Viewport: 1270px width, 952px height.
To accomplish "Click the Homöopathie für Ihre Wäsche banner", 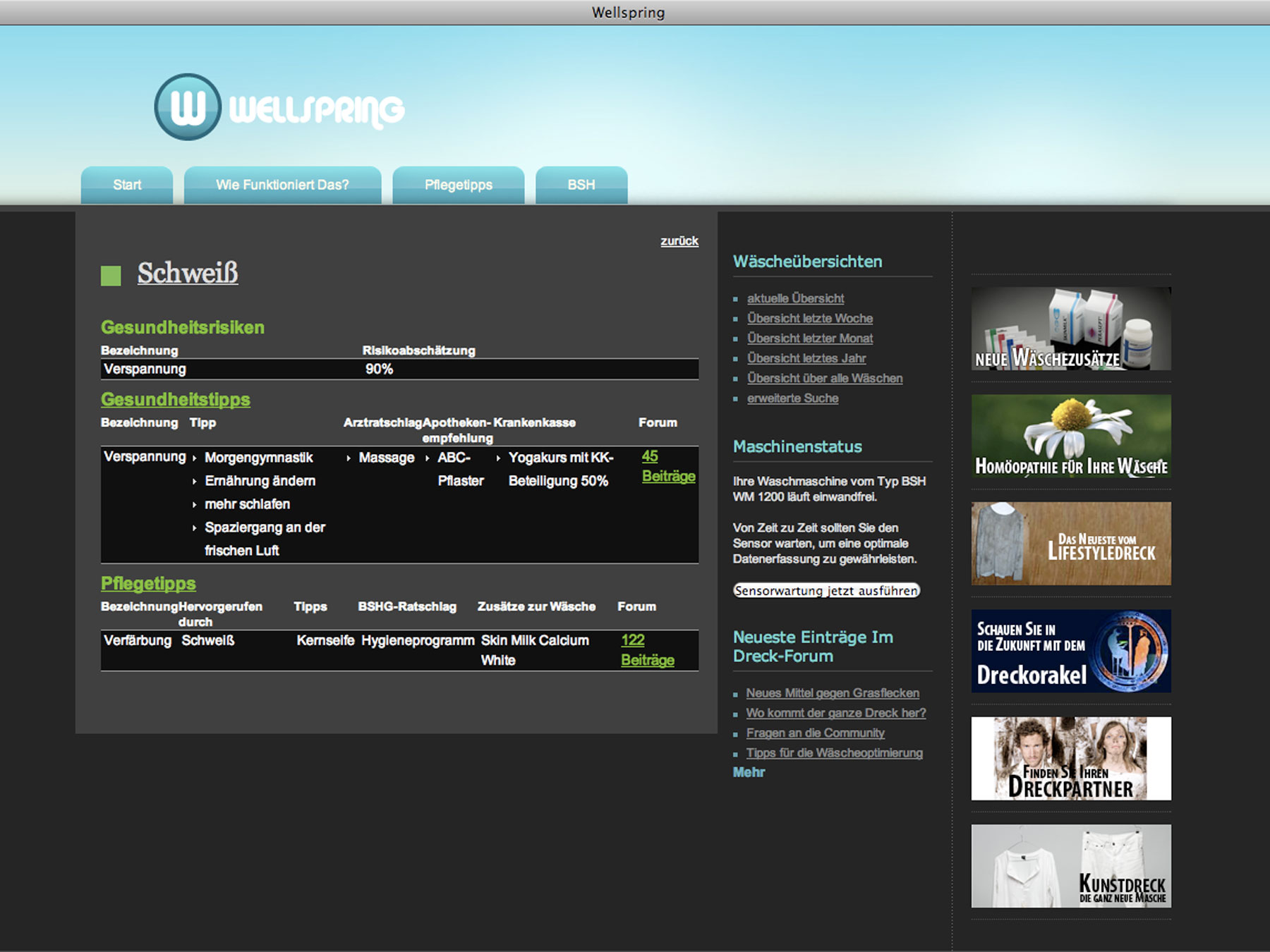I will tap(1070, 436).
